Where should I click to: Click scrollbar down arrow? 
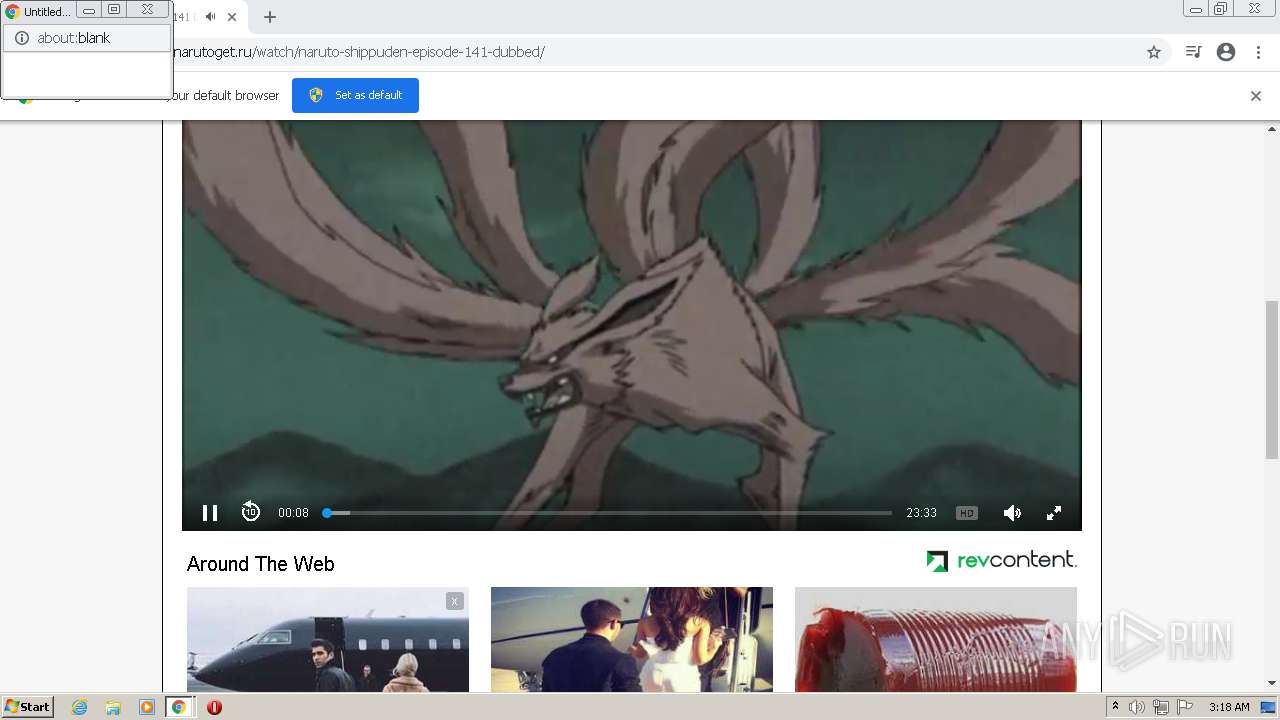coord(1272,684)
